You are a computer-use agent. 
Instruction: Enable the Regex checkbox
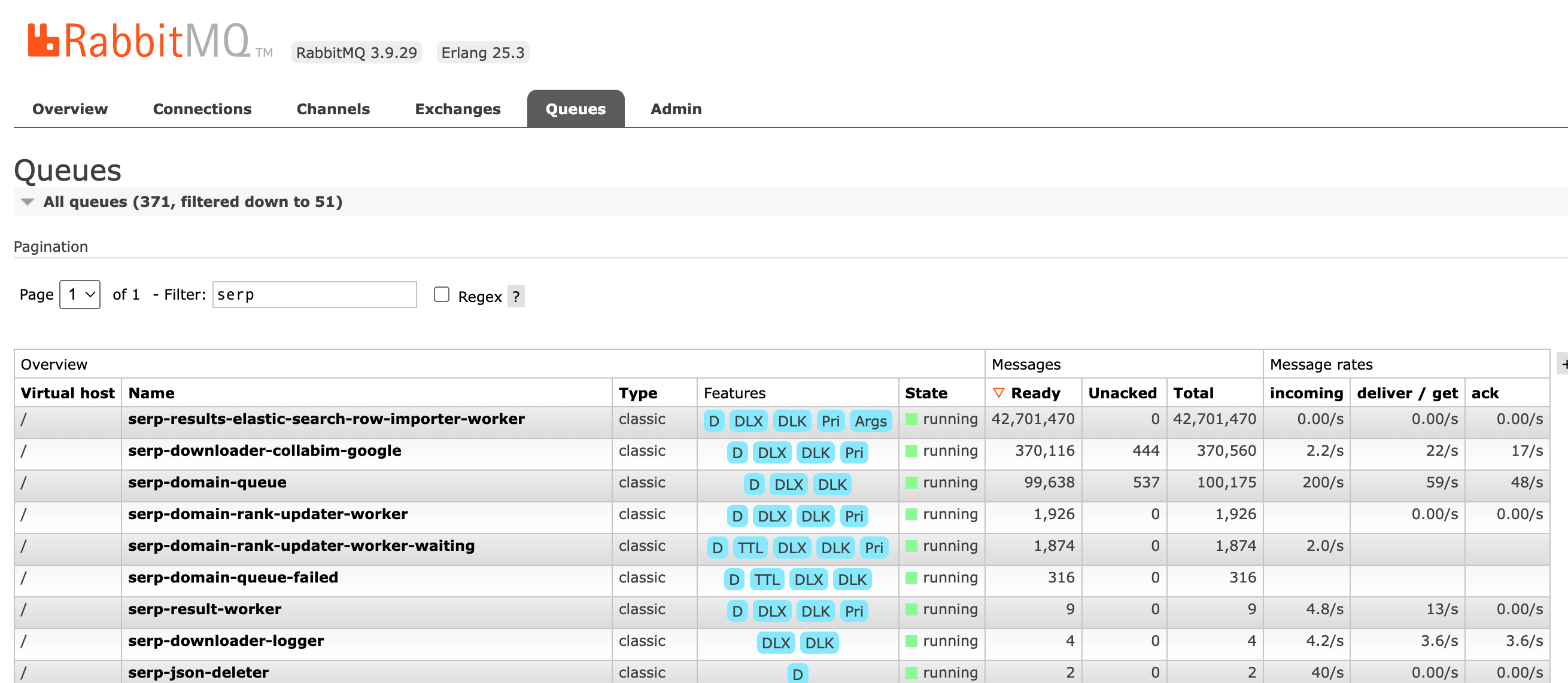click(441, 294)
